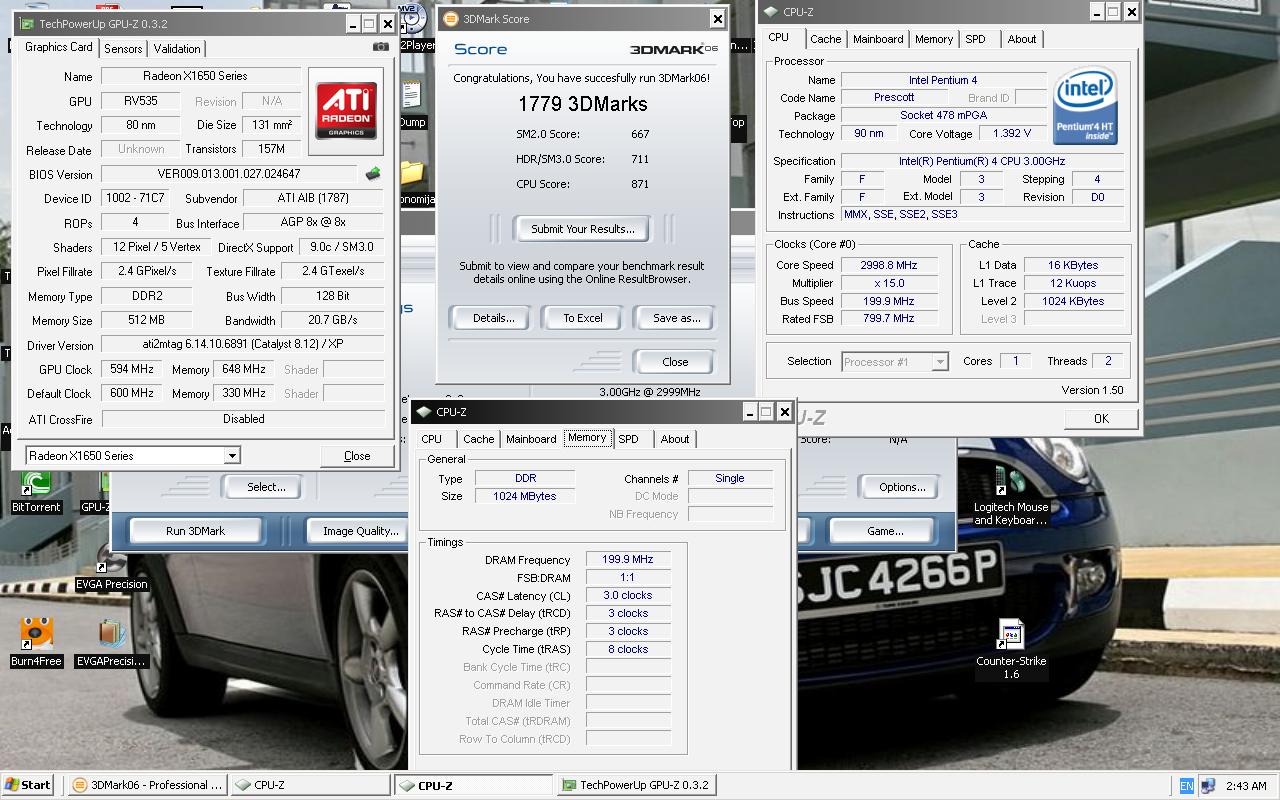Click Close button in 3DMark Score dialog
The height and width of the screenshot is (800, 1280).
(675, 362)
